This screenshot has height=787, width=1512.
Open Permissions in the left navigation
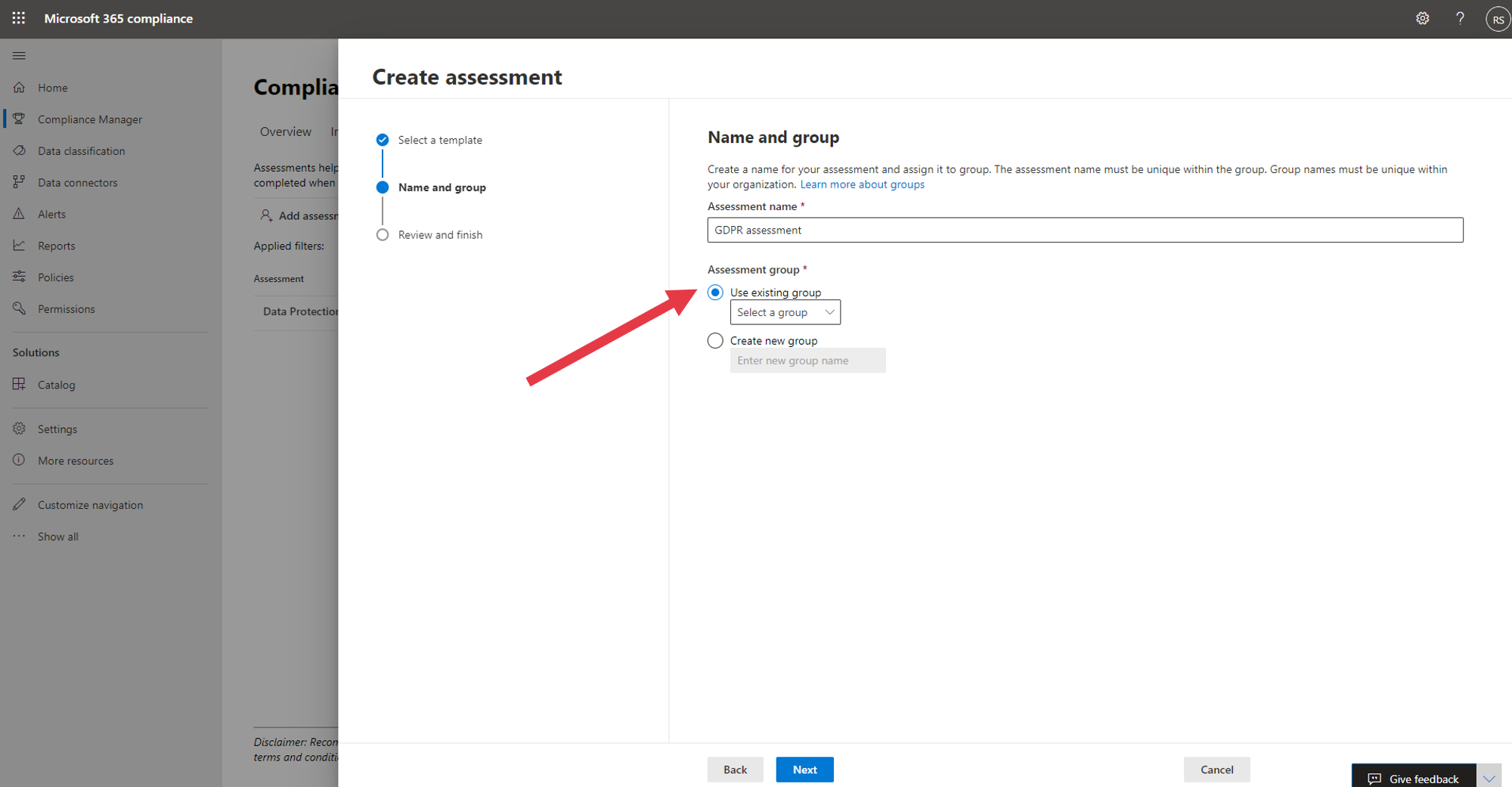(66, 309)
